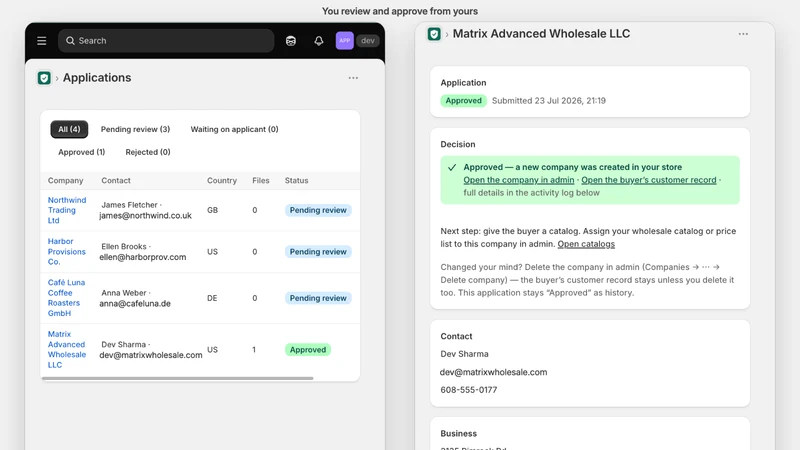The width and height of the screenshot is (800, 450).
Task: Open Matrix Advanced Wholesale LLC row link
Action: 67,349
